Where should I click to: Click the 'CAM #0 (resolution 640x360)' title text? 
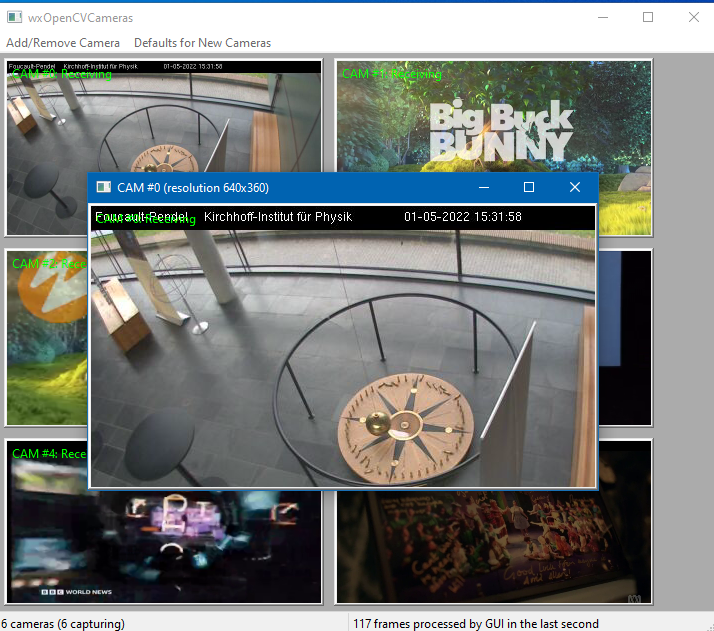point(193,188)
